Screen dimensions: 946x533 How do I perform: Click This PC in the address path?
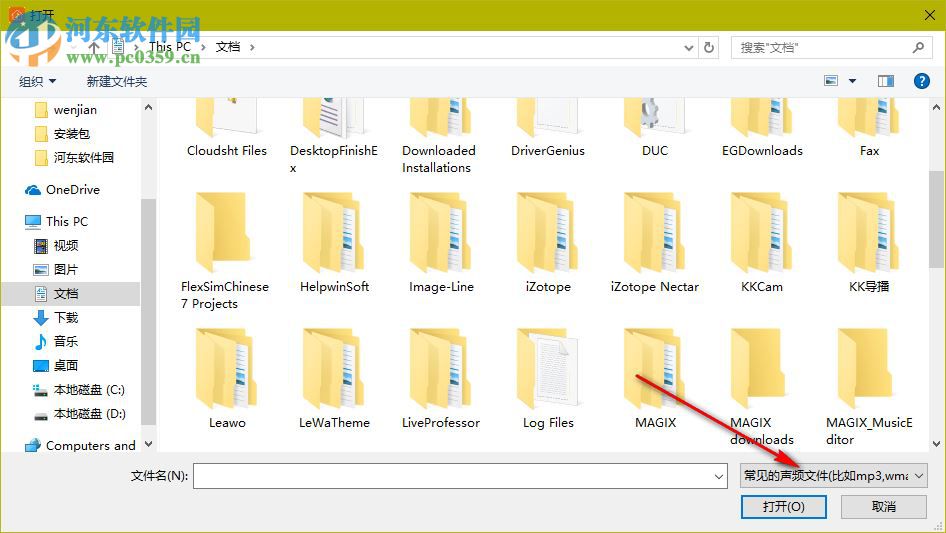coord(170,47)
